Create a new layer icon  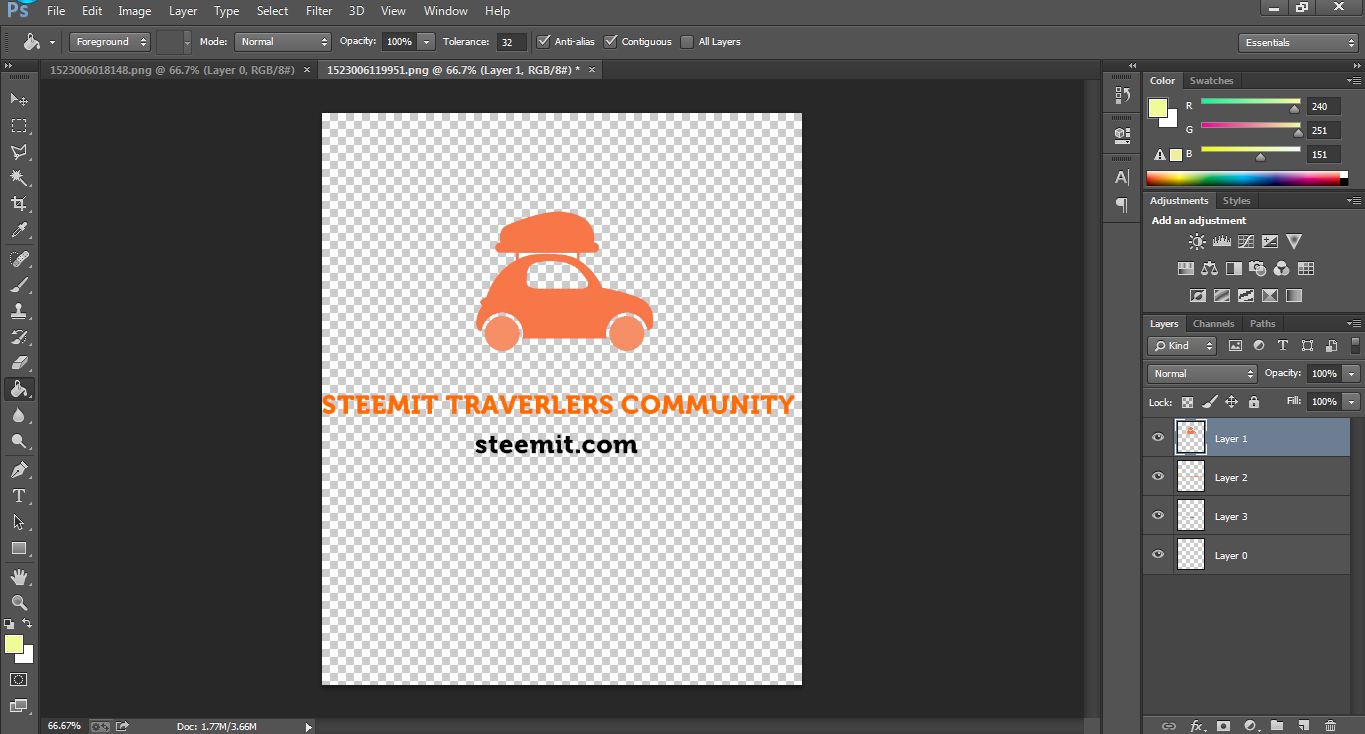[1303, 725]
